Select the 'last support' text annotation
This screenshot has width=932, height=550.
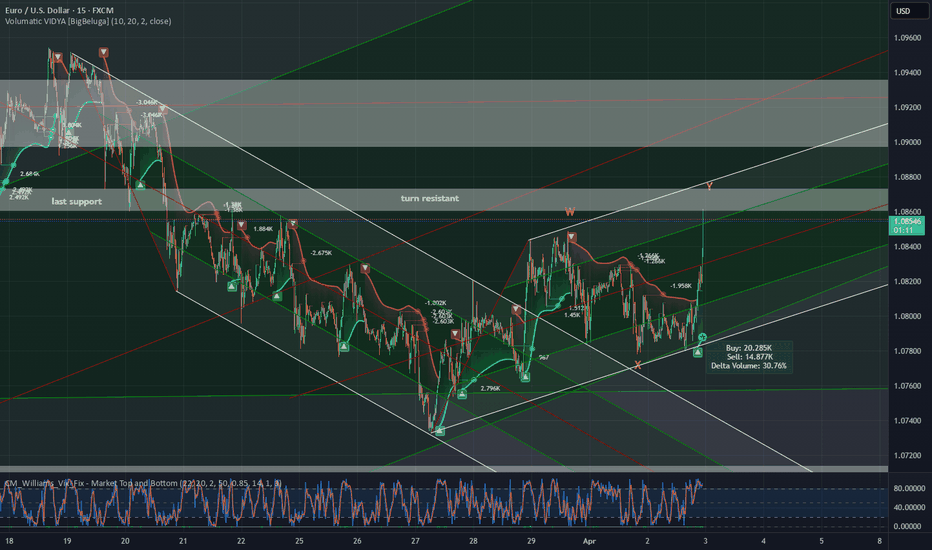click(x=77, y=202)
